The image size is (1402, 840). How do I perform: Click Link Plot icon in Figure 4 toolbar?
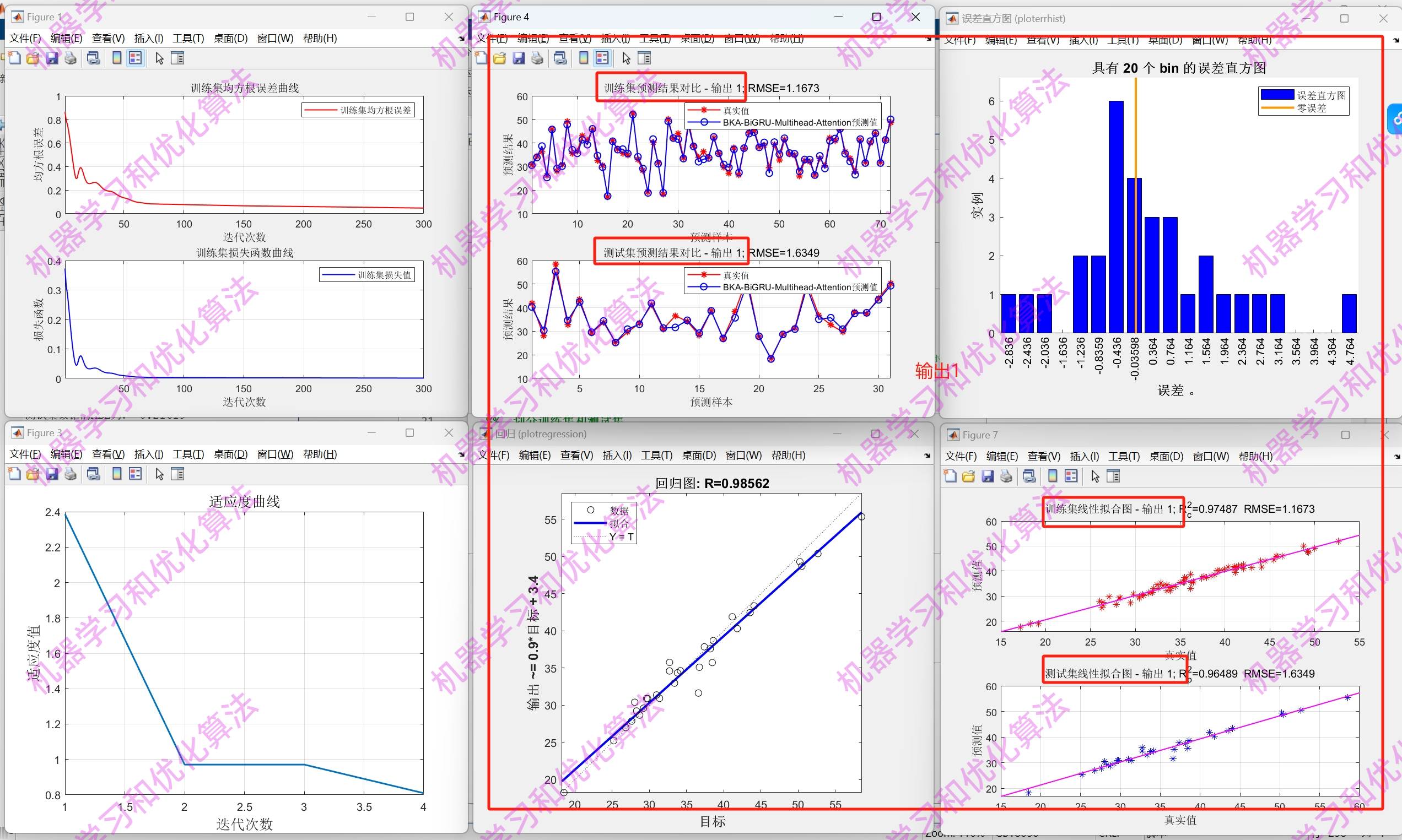click(x=560, y=58)
